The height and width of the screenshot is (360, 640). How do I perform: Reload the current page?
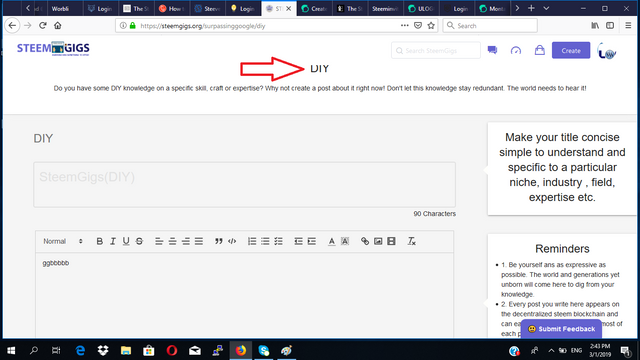[42, 25]
